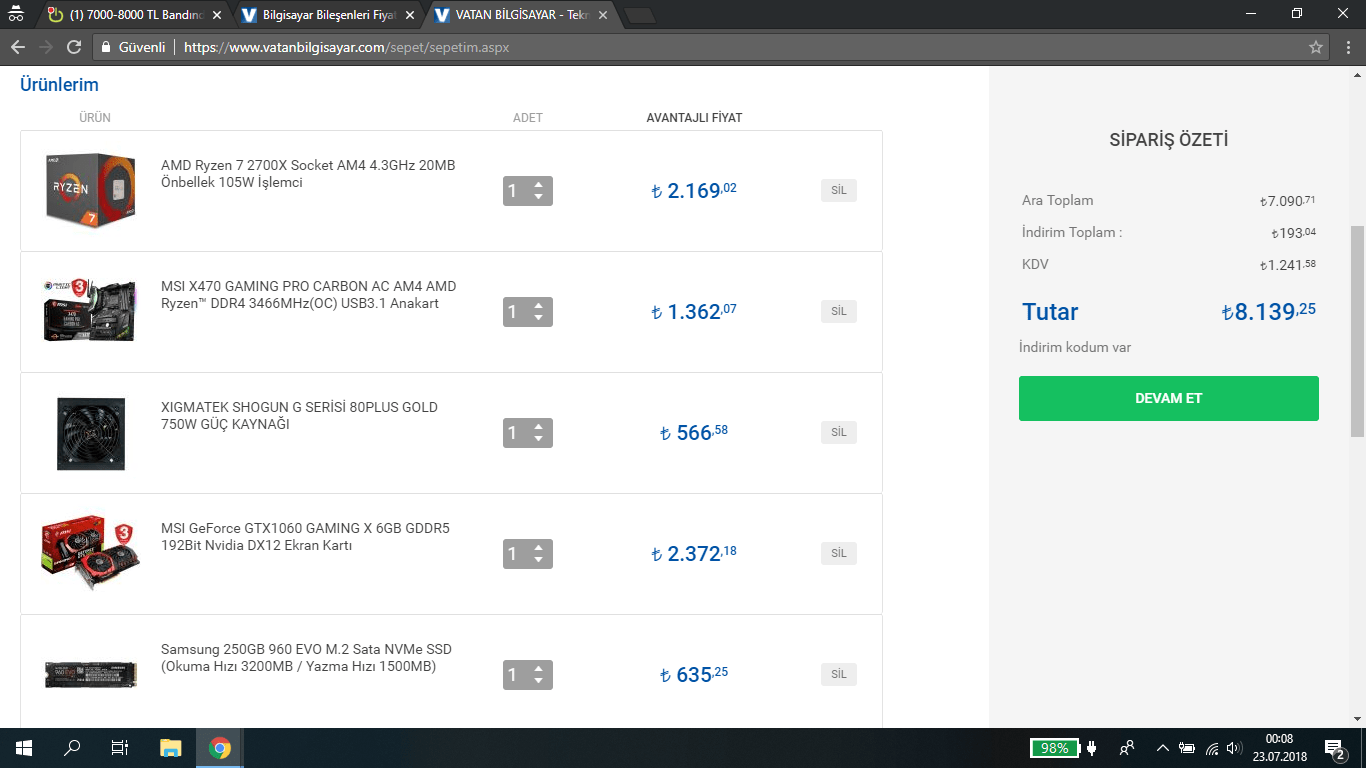Open the XIGMATEK power supply product image
Image resolution: width=1366 pixels, height=768 pixels.
click(91, 433)
